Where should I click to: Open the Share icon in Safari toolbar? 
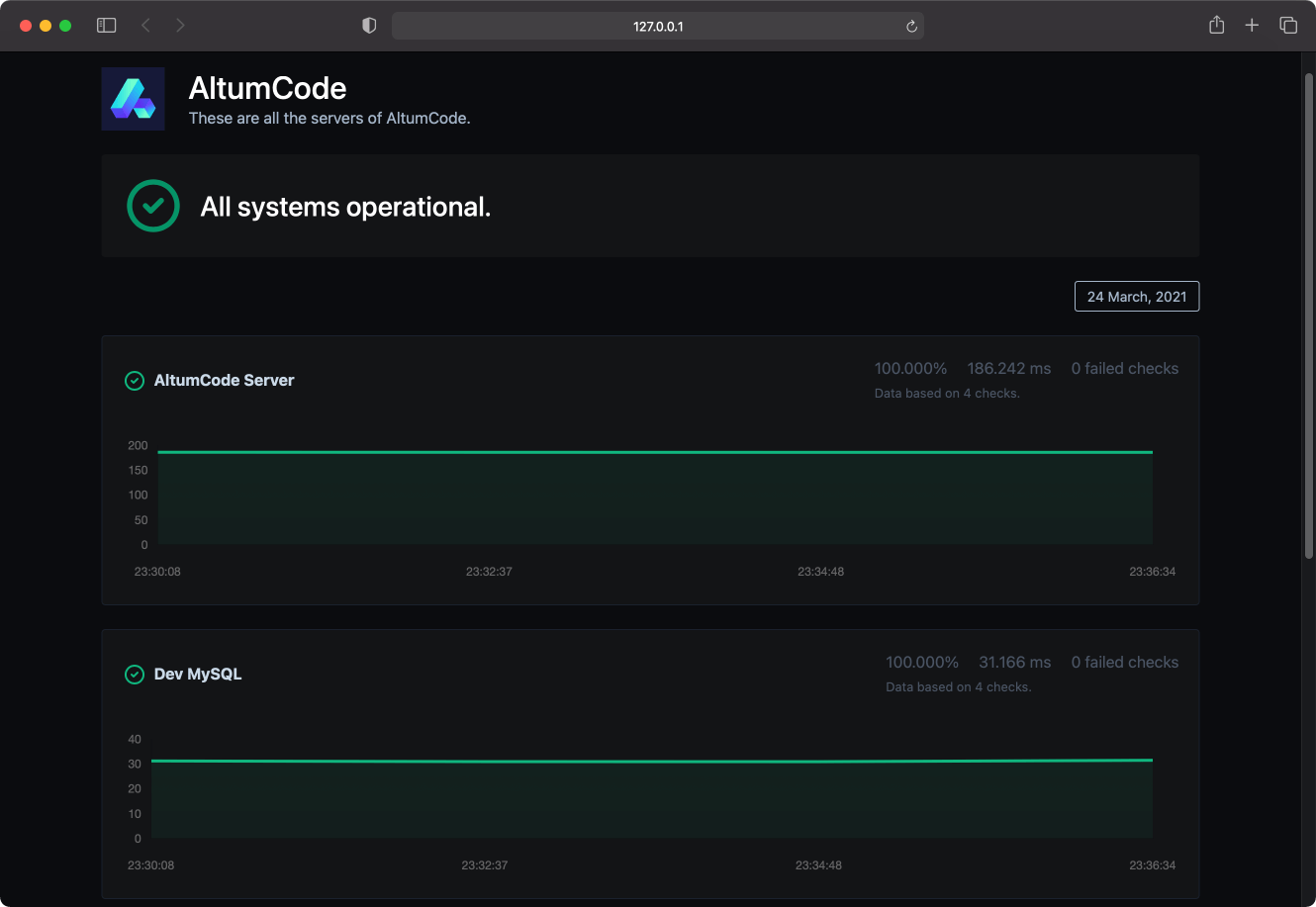pyautogui.click(x=1217, y=26)
